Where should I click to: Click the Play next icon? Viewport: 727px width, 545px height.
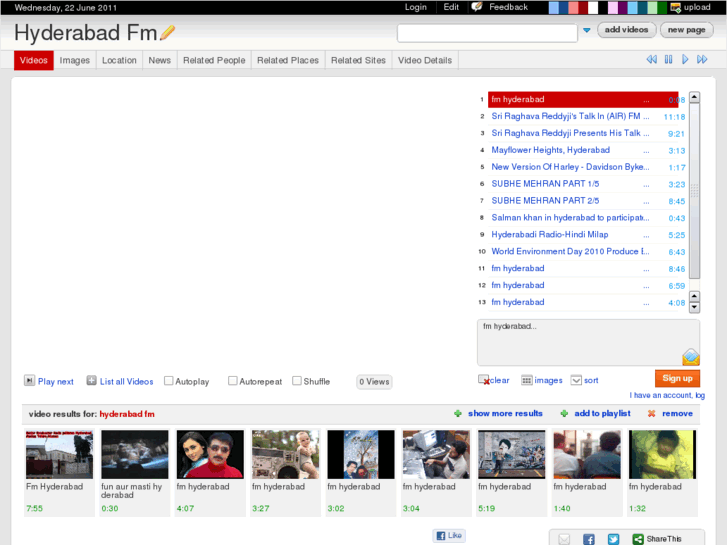click(x=29, y=381)
